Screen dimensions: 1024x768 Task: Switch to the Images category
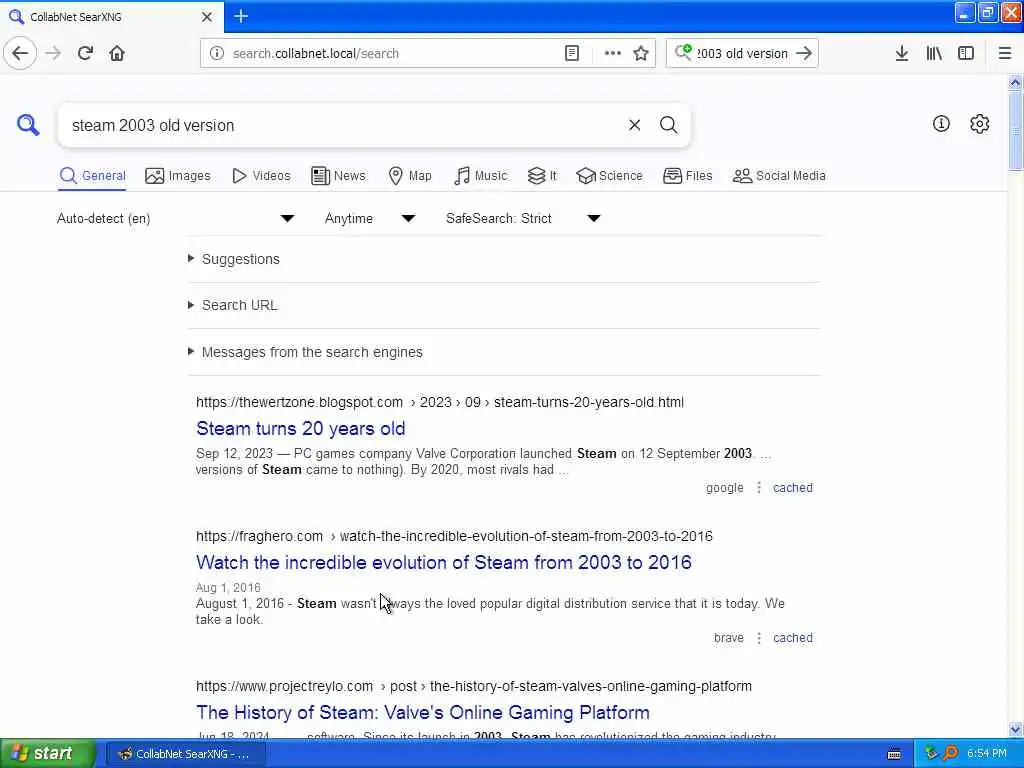tap(178, 176)
